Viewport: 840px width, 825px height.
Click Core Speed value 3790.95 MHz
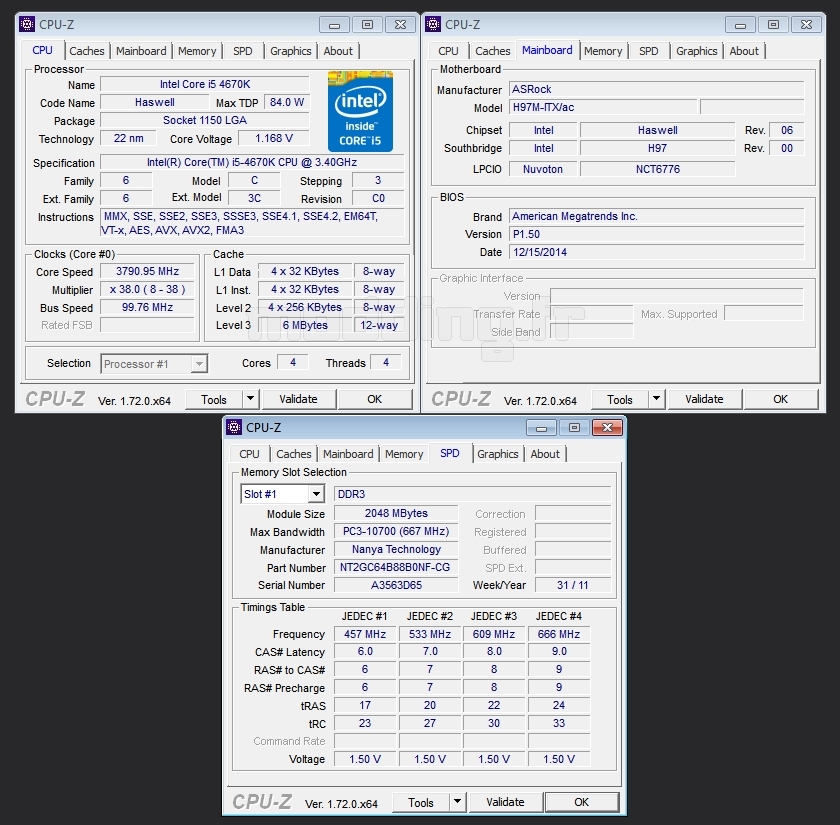[x=147, y=271]
